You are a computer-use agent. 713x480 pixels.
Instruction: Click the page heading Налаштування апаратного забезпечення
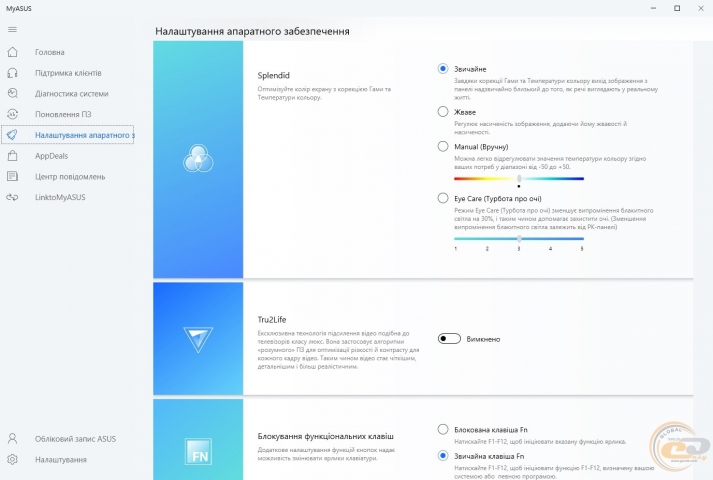click(x=252, y=31)
